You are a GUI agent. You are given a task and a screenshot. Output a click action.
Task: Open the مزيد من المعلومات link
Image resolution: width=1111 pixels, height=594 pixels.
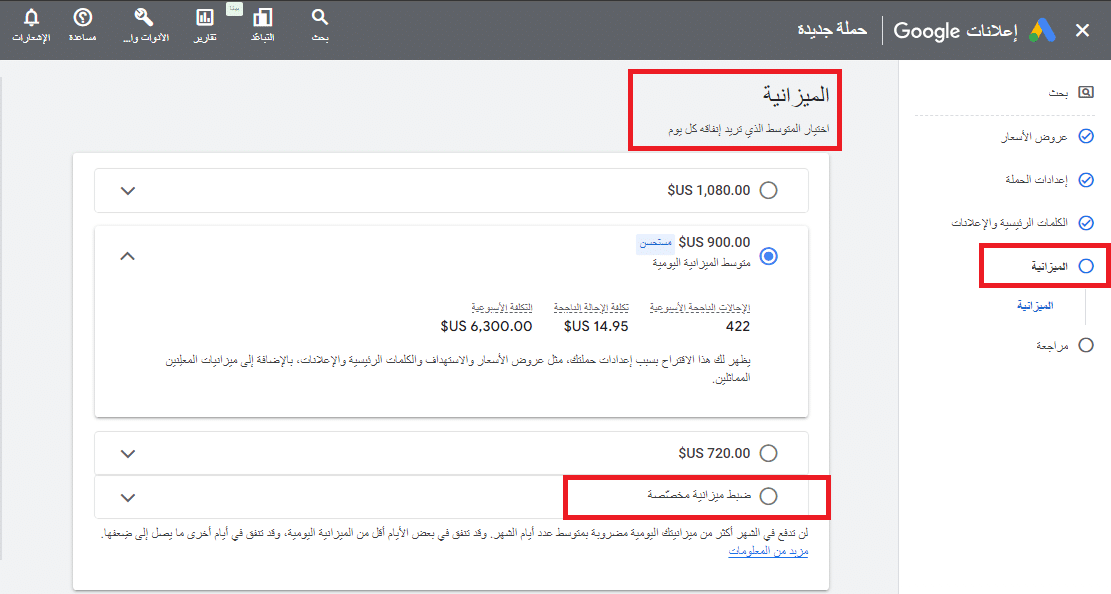(x=768, y=551)
